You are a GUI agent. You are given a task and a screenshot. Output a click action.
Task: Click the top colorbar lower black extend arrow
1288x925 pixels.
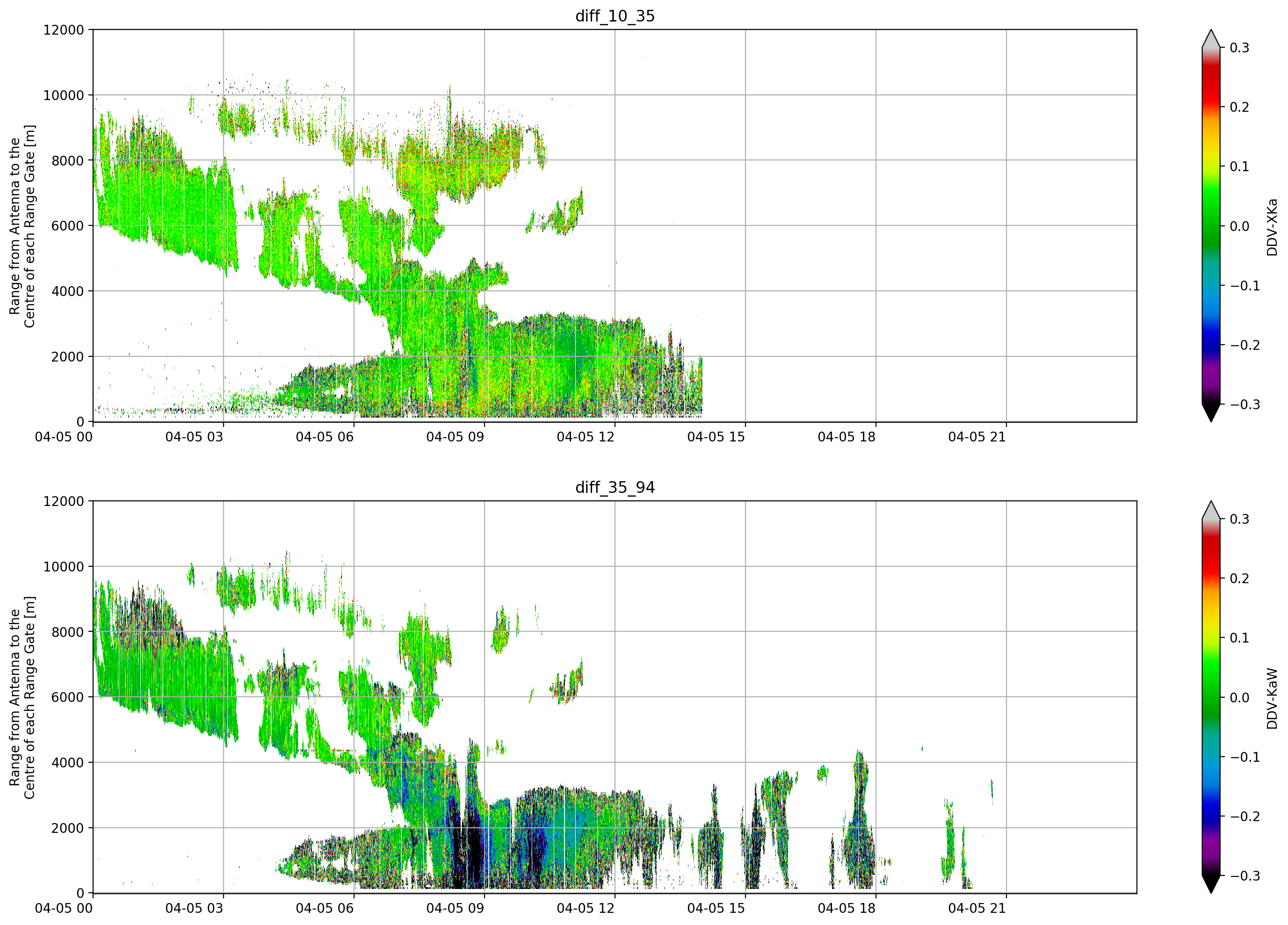(x=1211, y=413)
